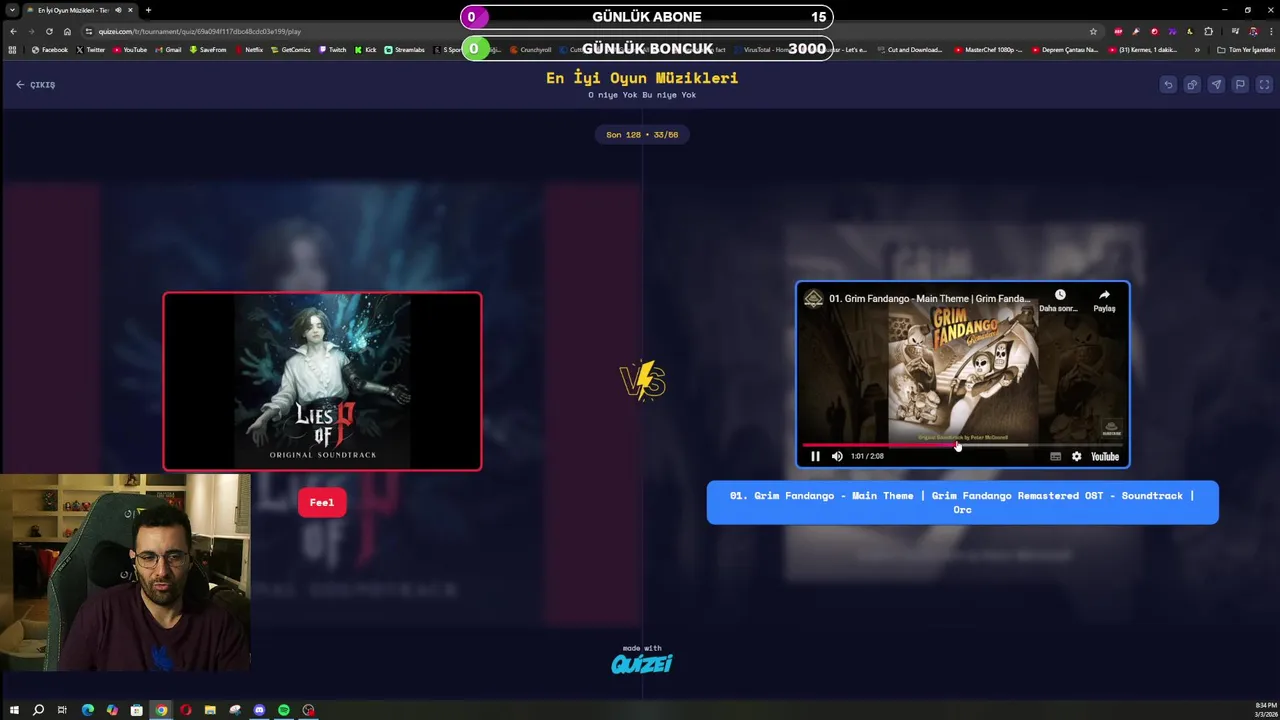This screenshot has width=1280, height=720.
Task: Click the report flag icon
Action: click(1240, 85)
